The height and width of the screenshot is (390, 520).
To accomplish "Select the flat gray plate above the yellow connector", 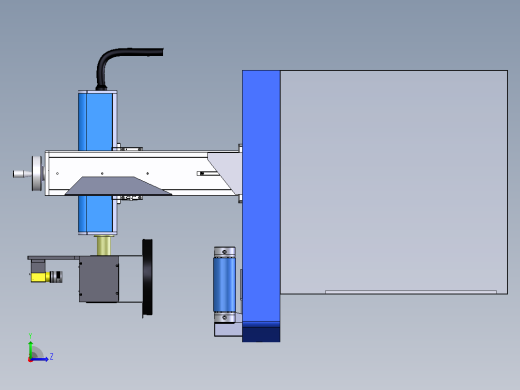I will (x=53, y=258).
